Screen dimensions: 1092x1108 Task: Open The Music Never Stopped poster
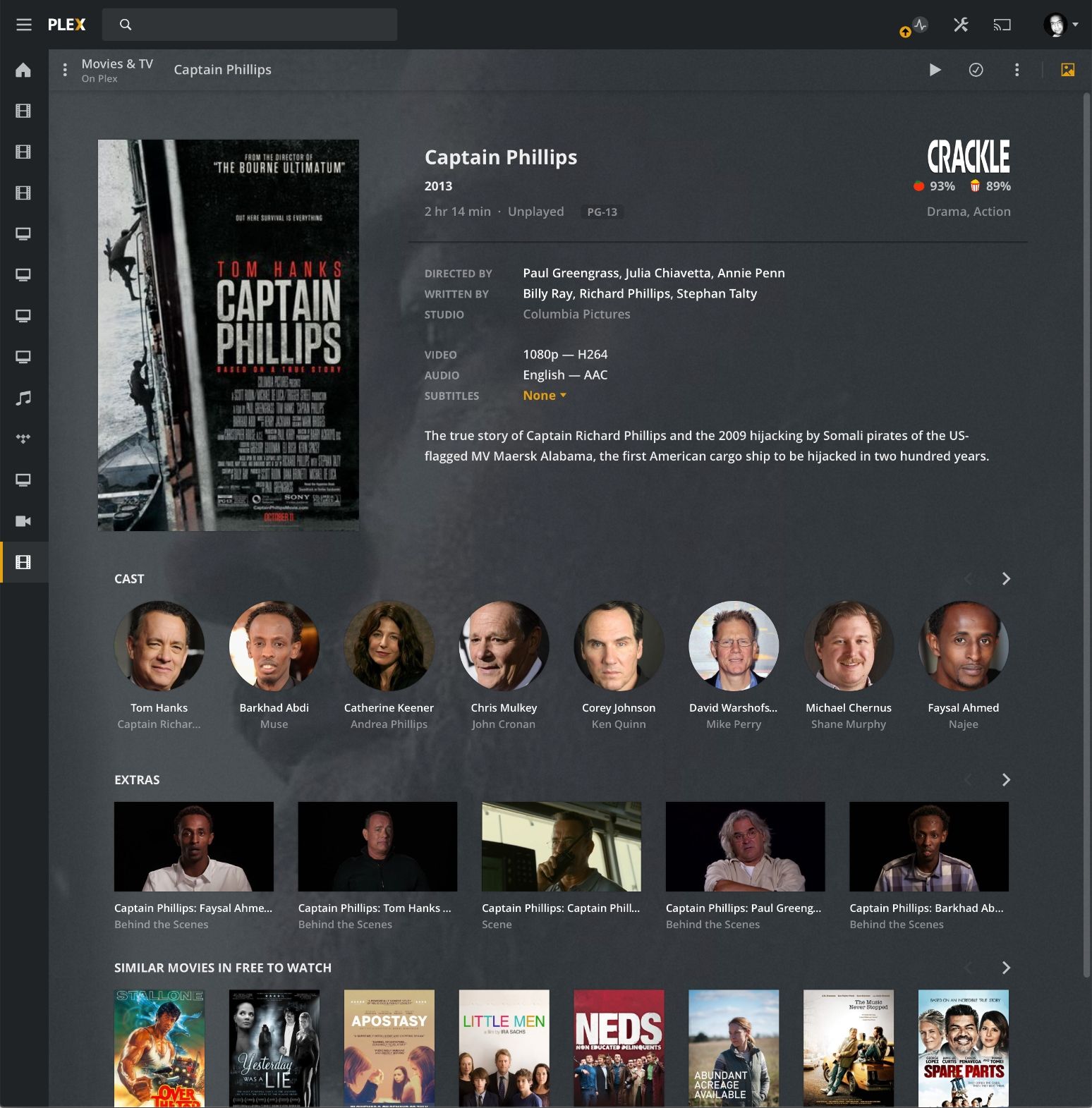click(849, 1048)
